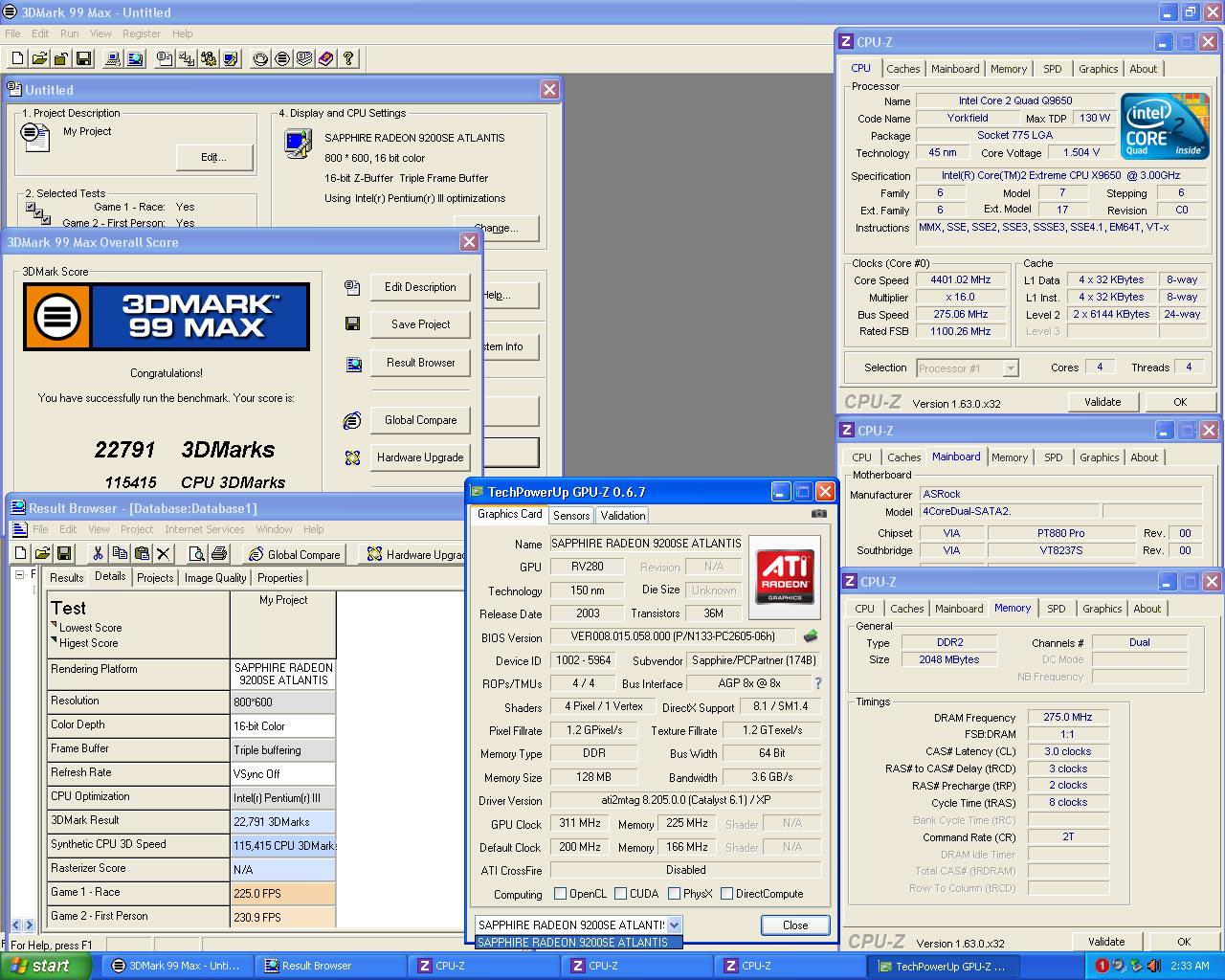The image size is (1225, 980).
Task: Click the Edit Description button
Action: click(420, 287)
